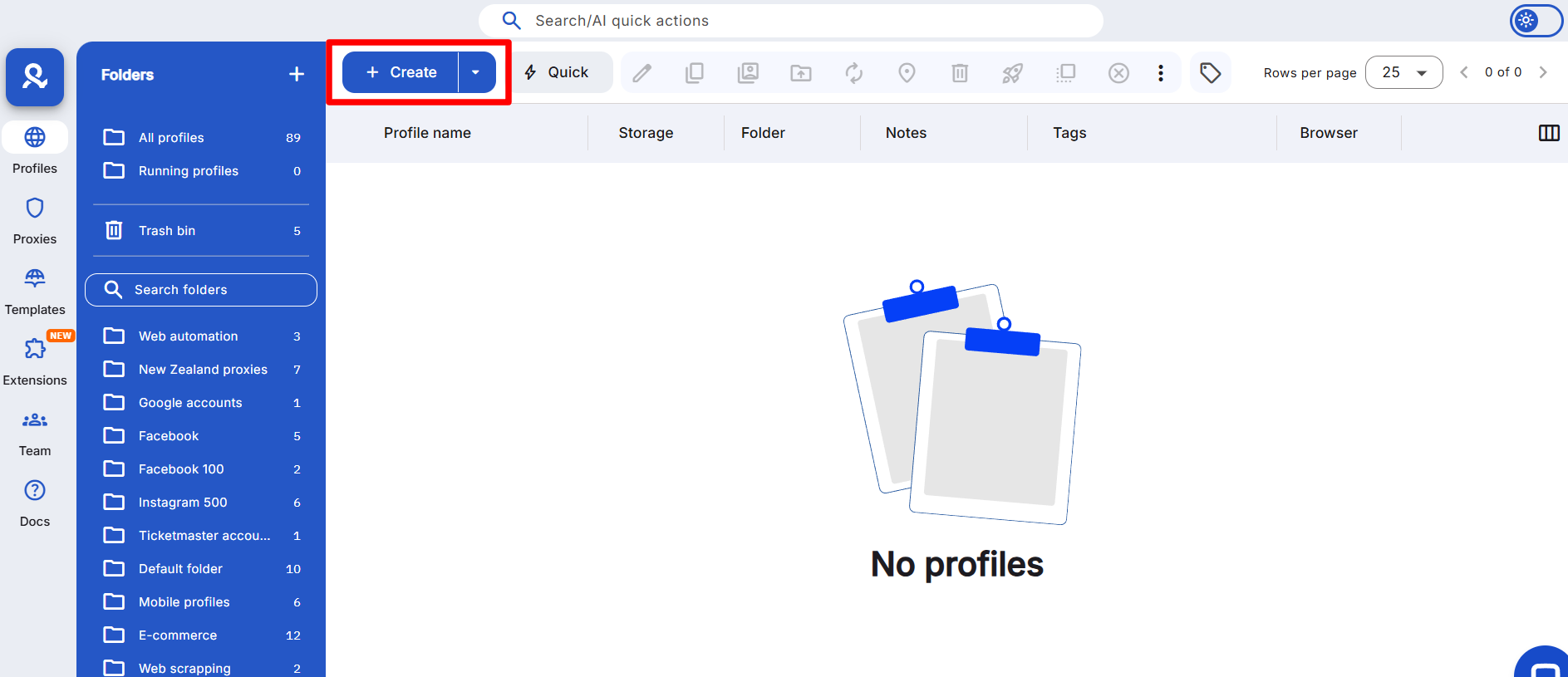Click the move-to-folder upload icon
Image resolution: width=1568 pixels, height=677 pixels.
click(800, 73)
